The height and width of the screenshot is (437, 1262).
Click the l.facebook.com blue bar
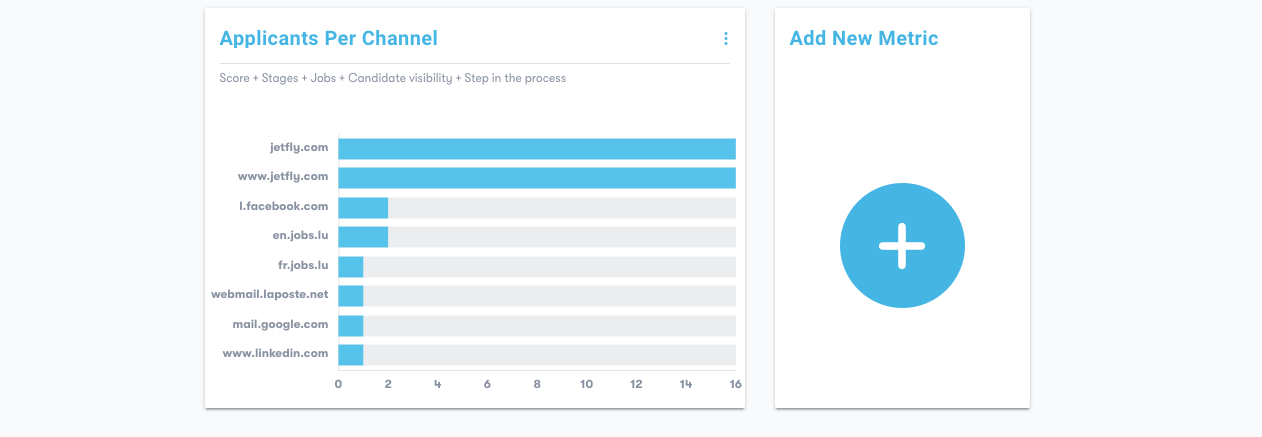[363, 208]
